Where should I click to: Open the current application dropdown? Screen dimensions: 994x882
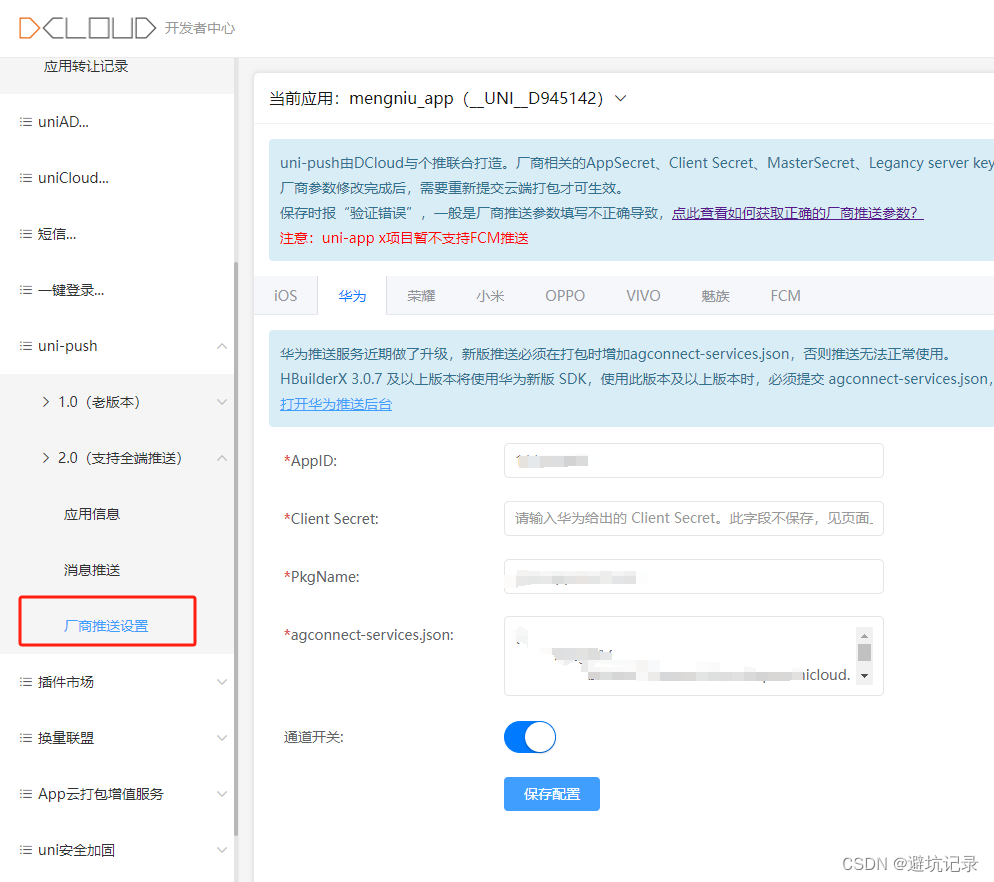pos(621,98)
